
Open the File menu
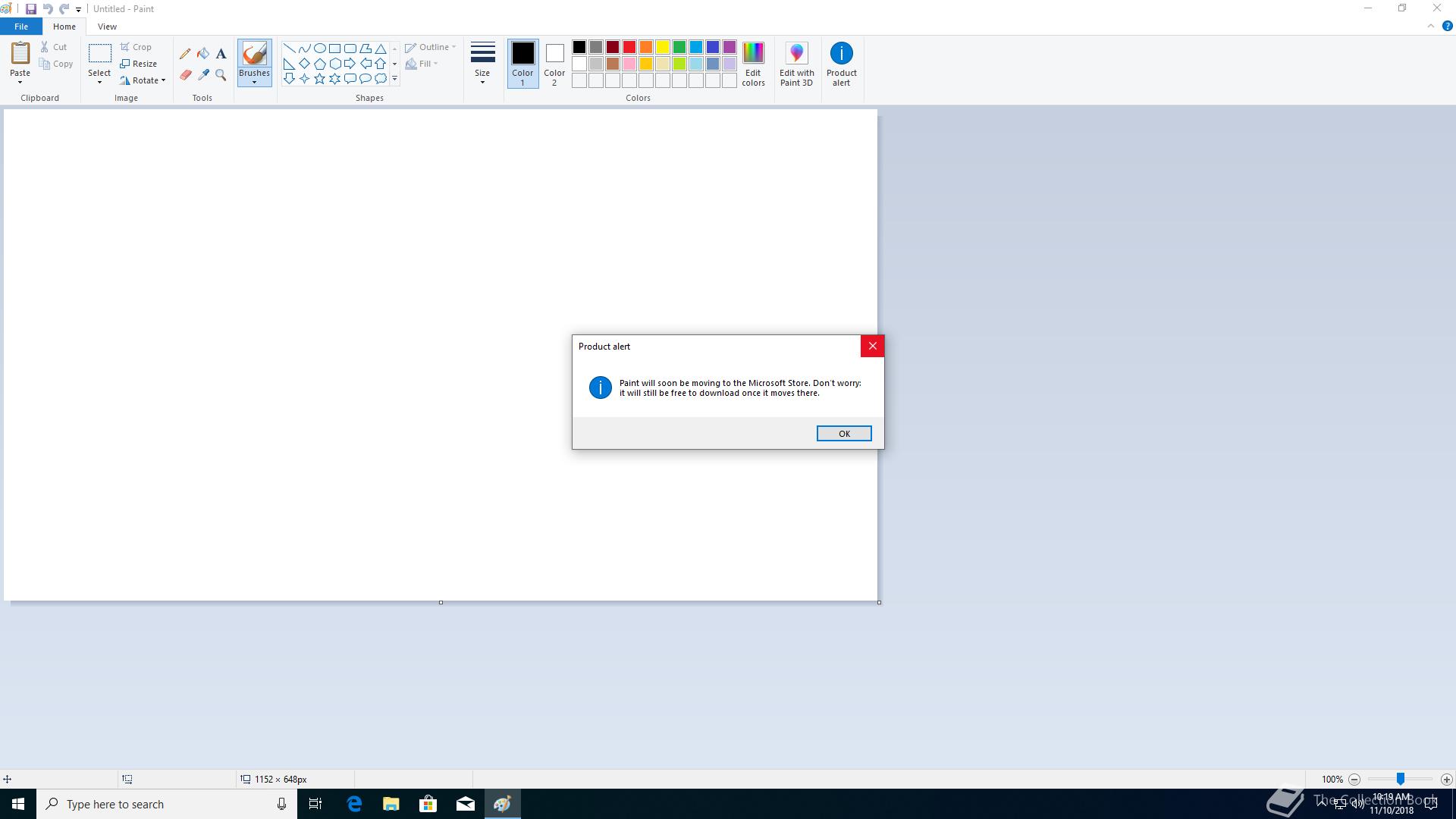click(21, 27)
